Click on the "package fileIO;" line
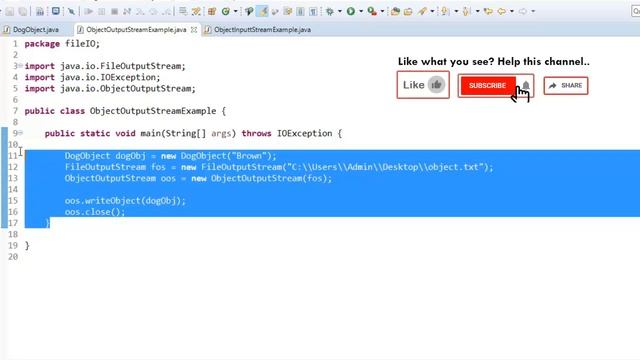Viewport: 640px width, 360px height. coord(62,44)
